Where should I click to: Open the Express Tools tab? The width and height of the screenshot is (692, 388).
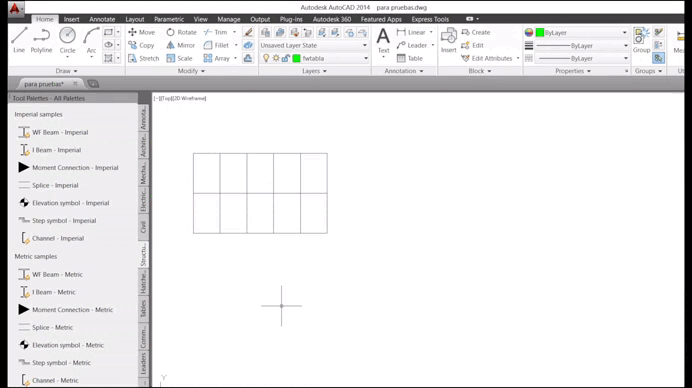[430, 19]
